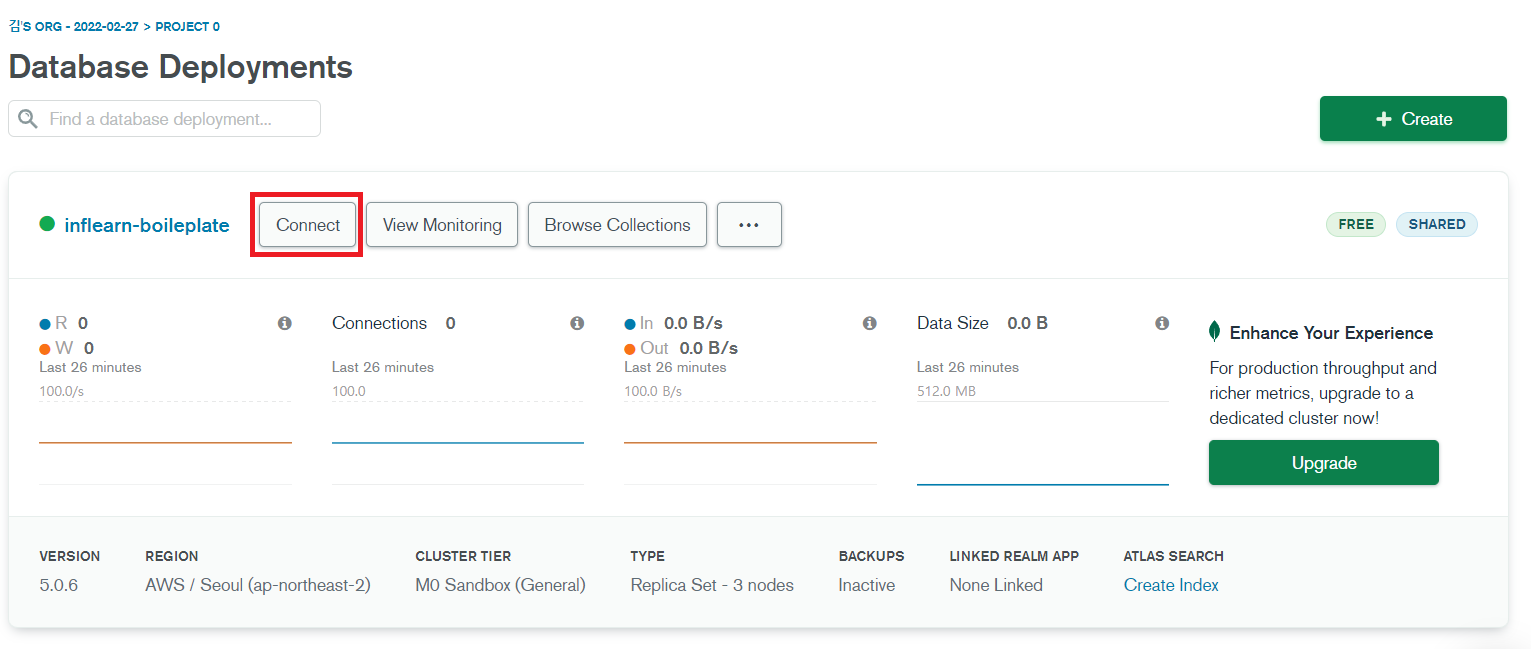
Task: Click the green Upgrade button
Action: pos(1324,463)
